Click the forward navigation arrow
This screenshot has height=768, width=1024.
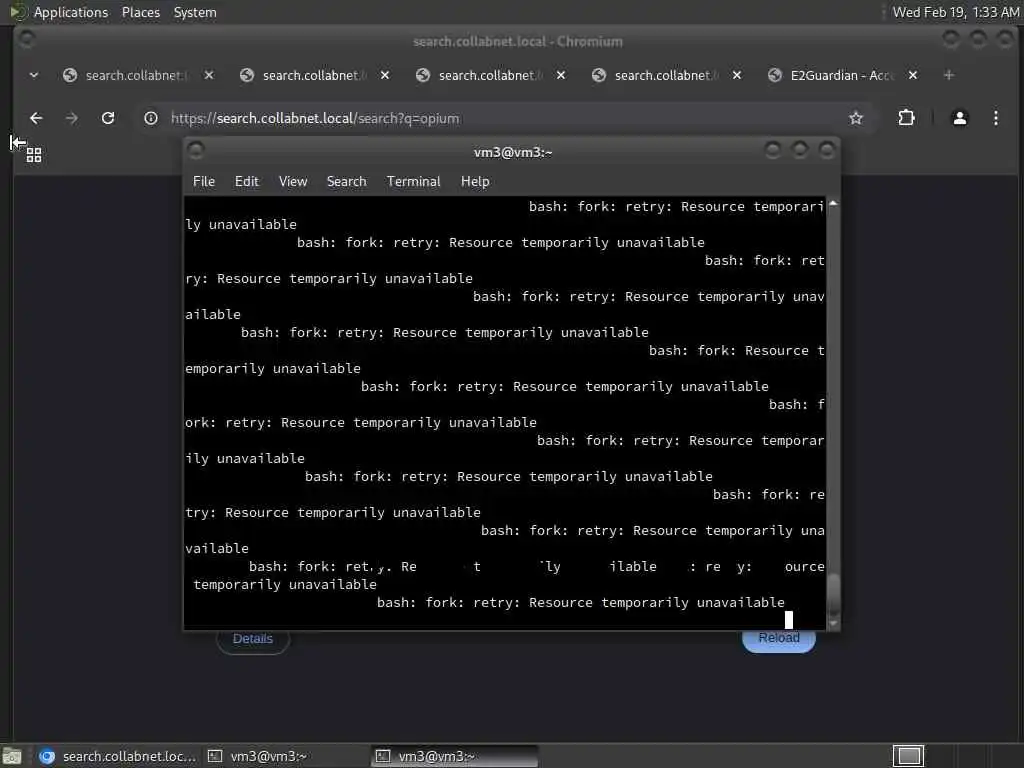(72, 118)
